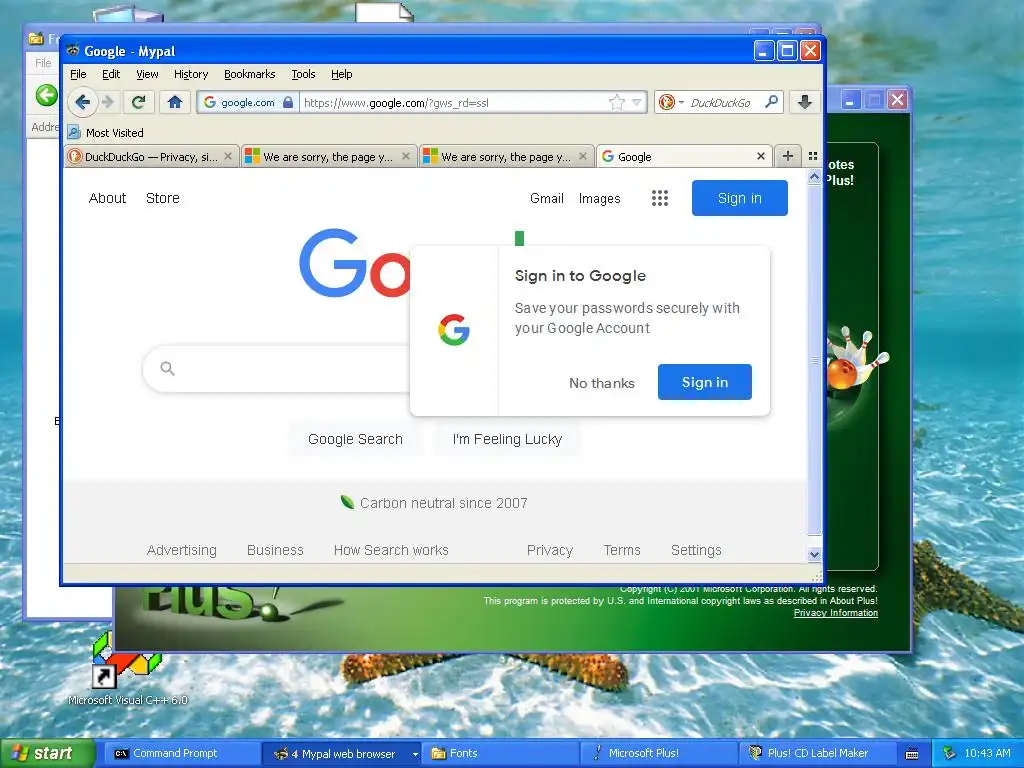
Task: Open the File menu in Mypal
Action: click(78, 74)
